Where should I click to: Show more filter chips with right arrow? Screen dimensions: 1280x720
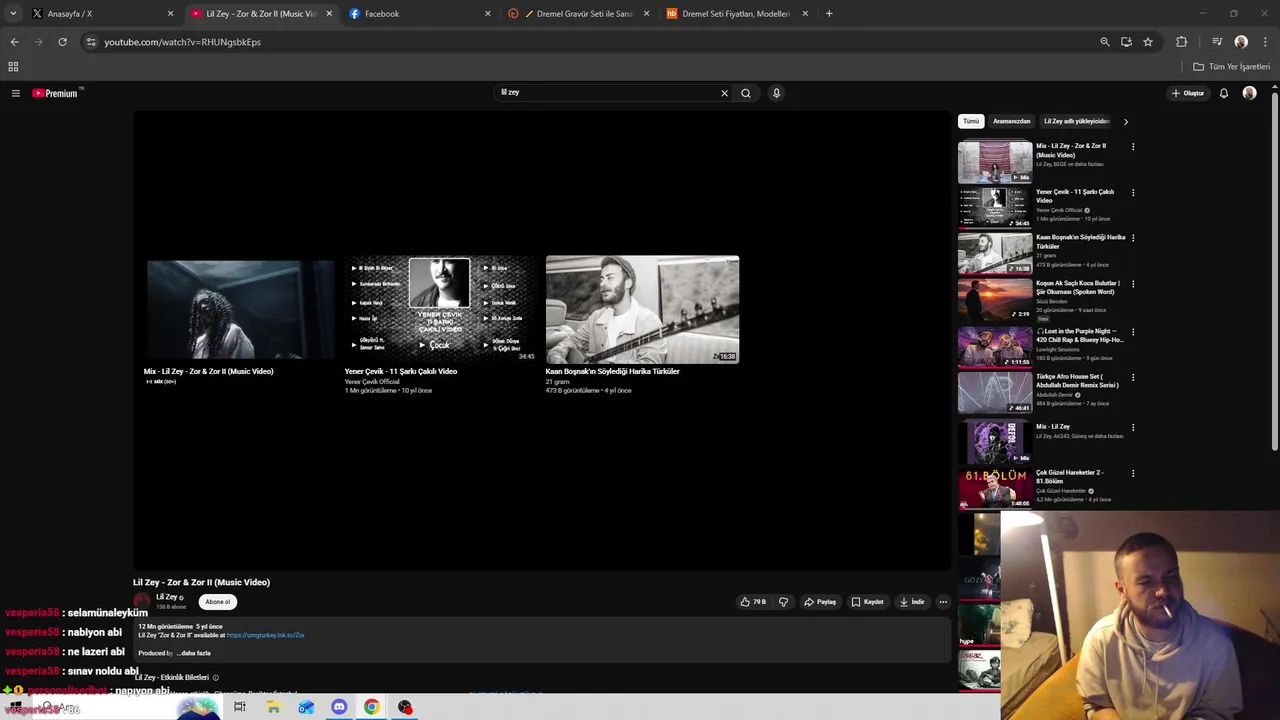(1125, 122)
